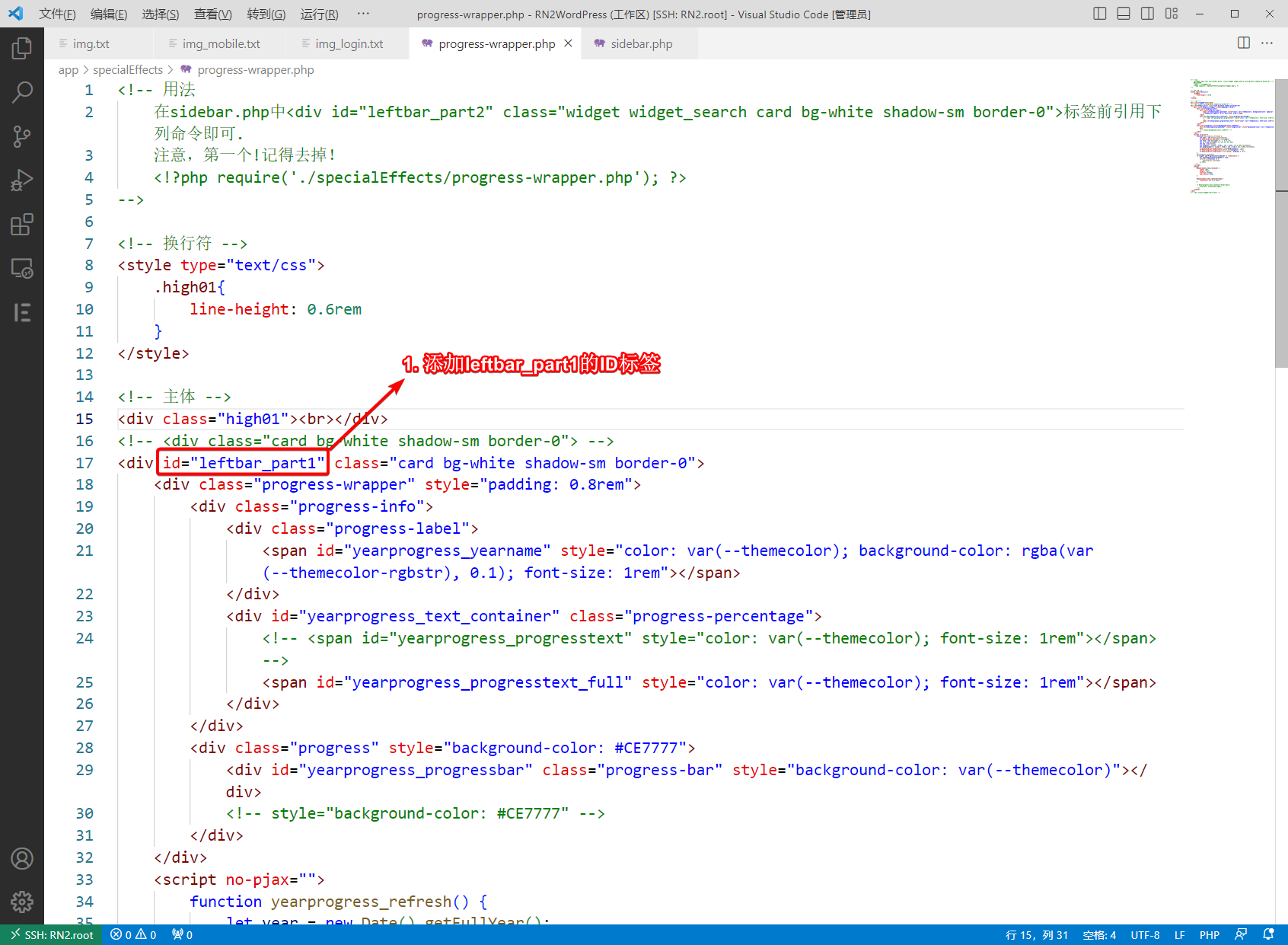The width and height of the screenshot is (1288, 945).
Task: Open errors and warnings problems indicator
Action: [133, 935]
